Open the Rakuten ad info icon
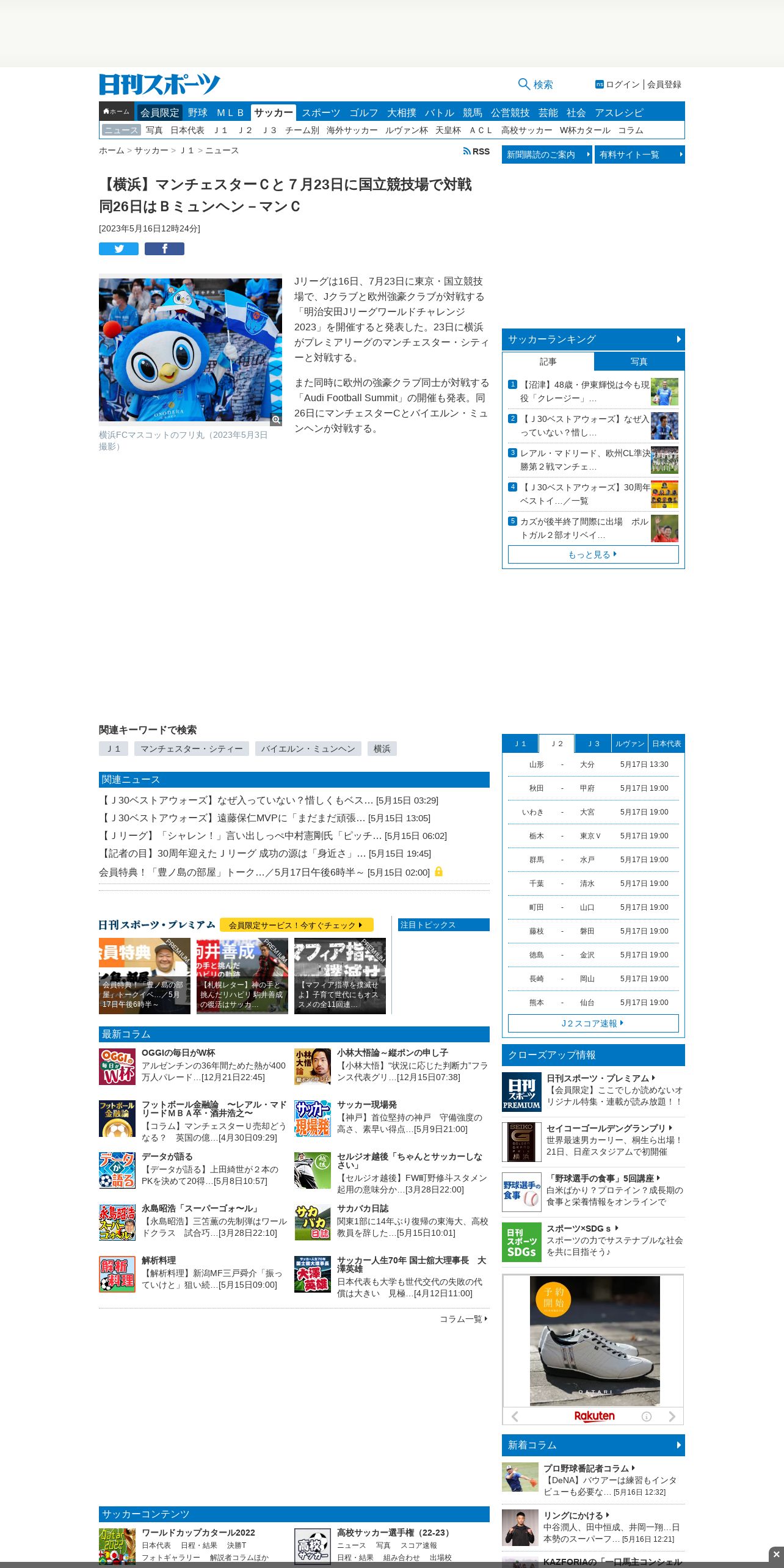Viewport: 784px width, 1568px height. tap(647, 1417)
